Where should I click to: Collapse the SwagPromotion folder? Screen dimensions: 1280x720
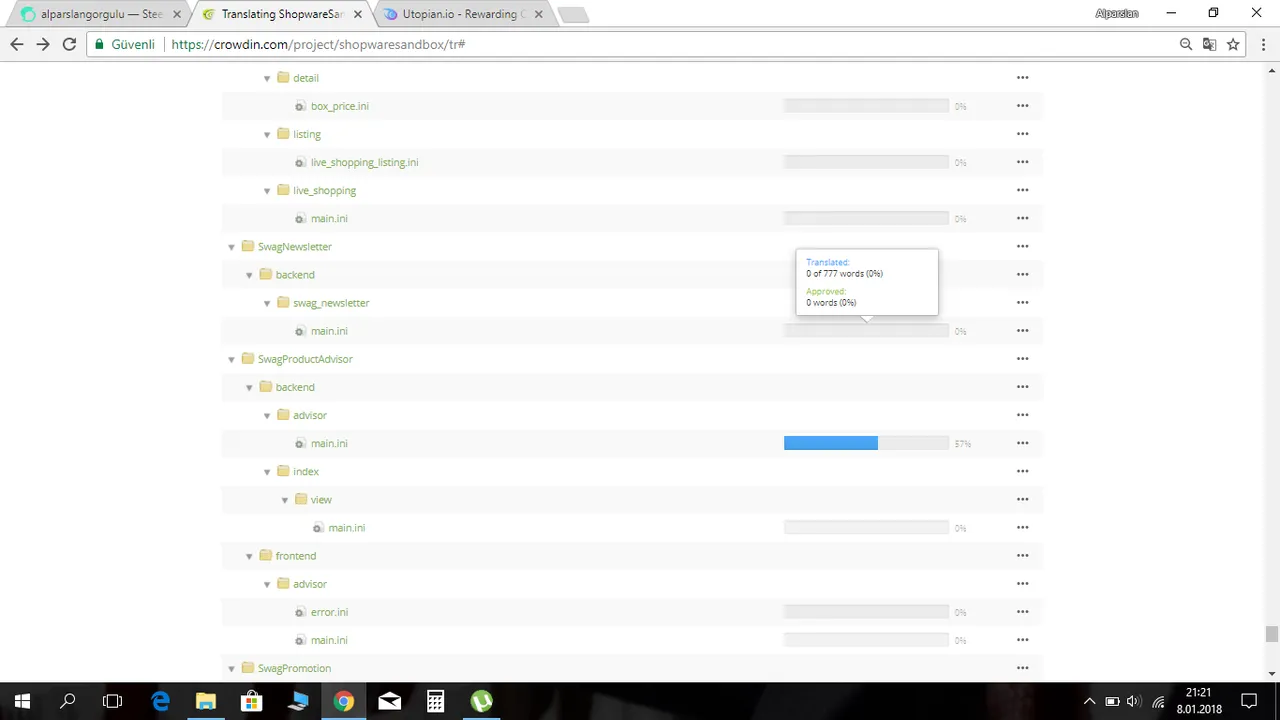coord(232,668)
